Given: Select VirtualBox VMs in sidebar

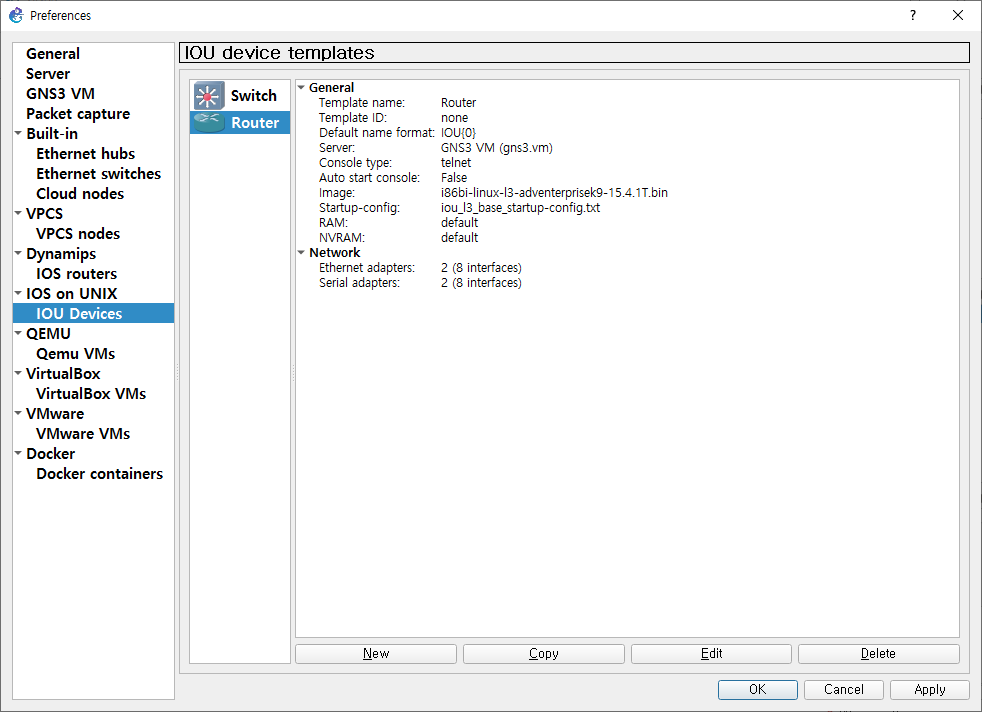Looking at the screenshot, I should 91,395.
